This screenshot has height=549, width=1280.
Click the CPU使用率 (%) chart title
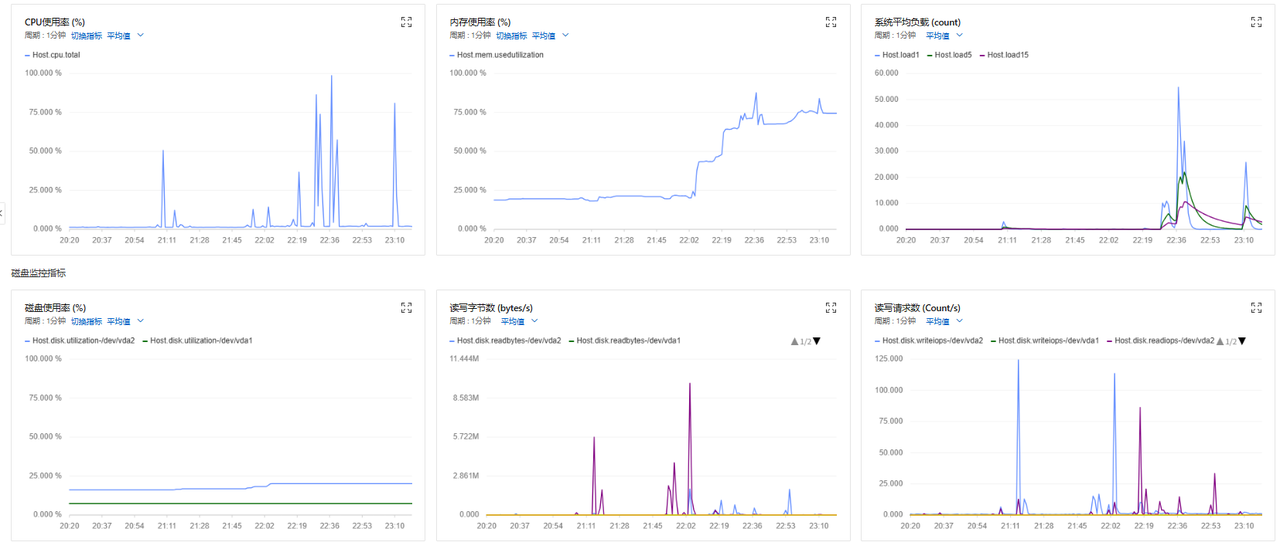click(54, 22)
